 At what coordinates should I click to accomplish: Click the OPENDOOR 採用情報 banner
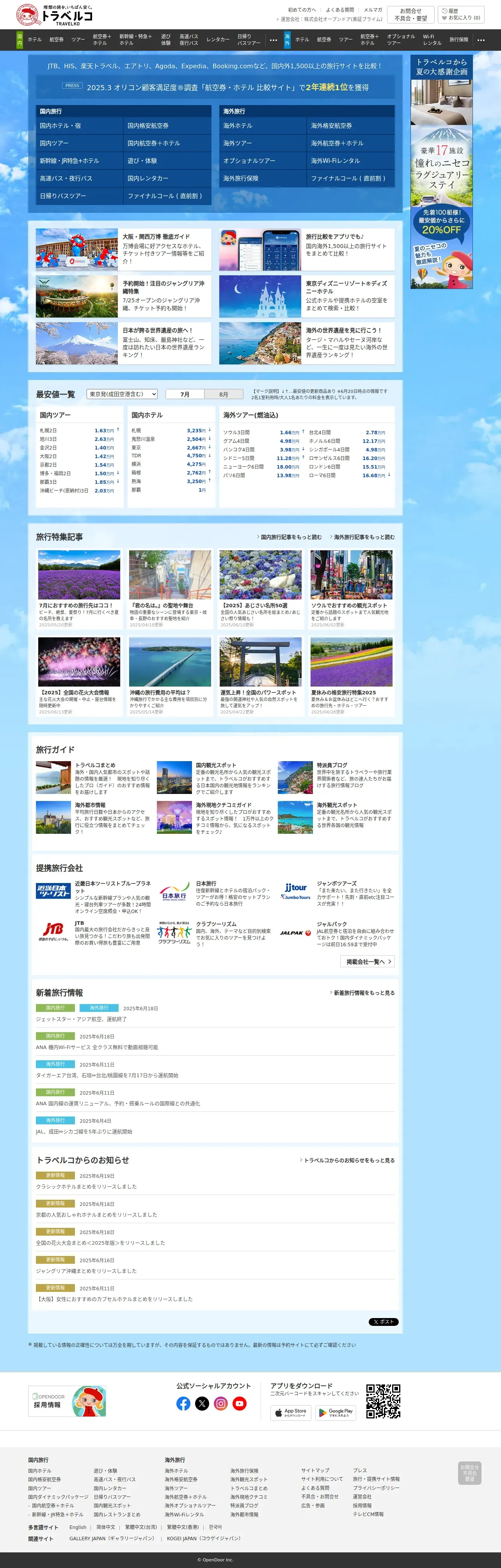(68, 1401)
